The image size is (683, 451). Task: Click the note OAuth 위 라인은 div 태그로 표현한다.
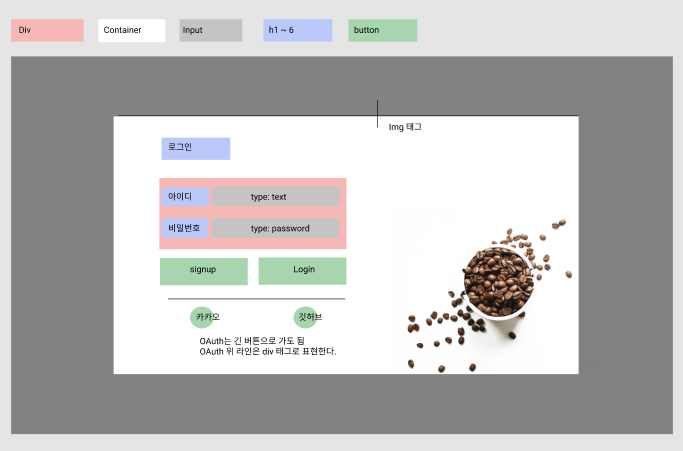268,351
